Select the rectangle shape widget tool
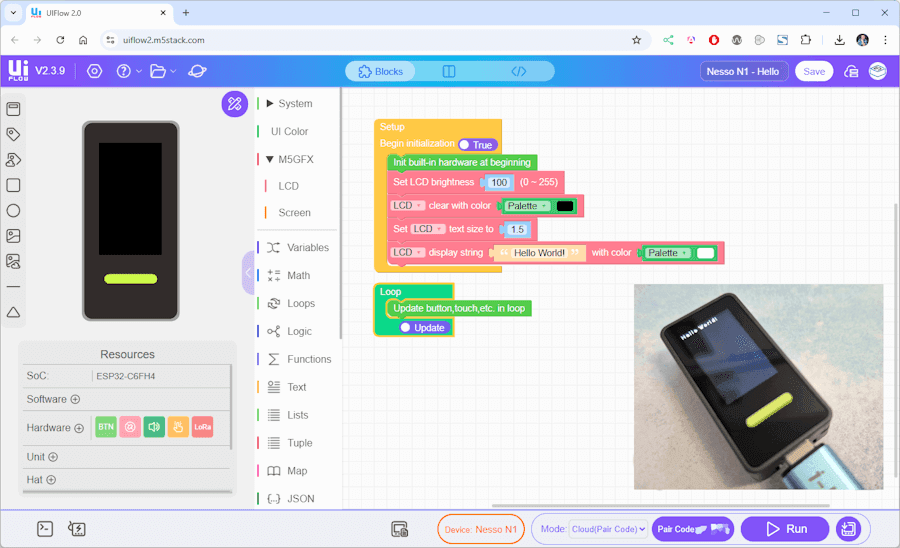This screenshot has height=548, width=900. pyautogui.click(x=14, y=185)
